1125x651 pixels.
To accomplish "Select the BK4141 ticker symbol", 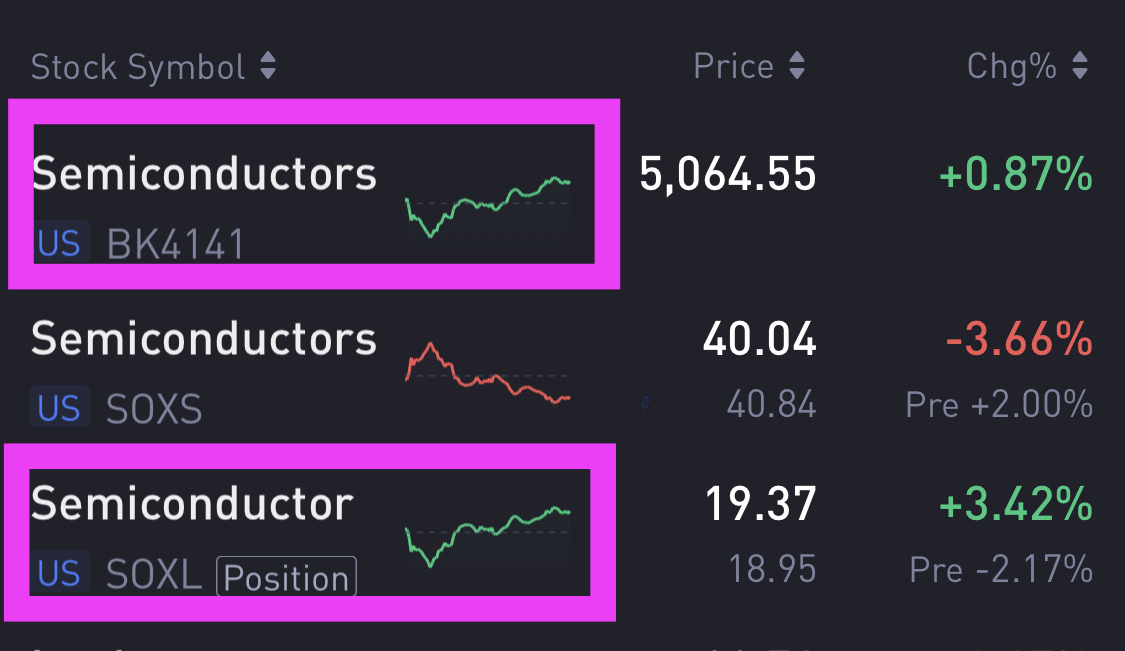I will tap(175, 244).
